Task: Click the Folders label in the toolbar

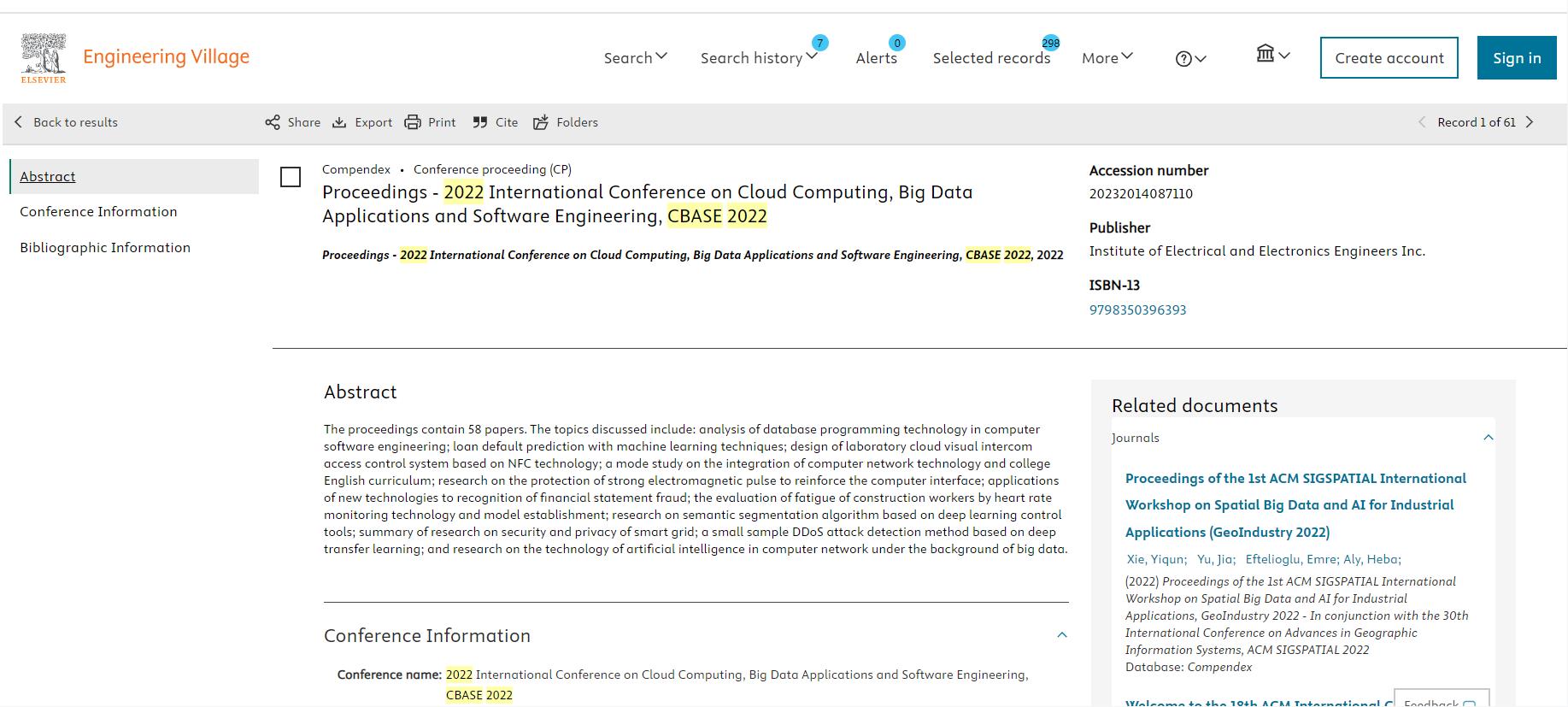Action: click(x=578, y=122)
